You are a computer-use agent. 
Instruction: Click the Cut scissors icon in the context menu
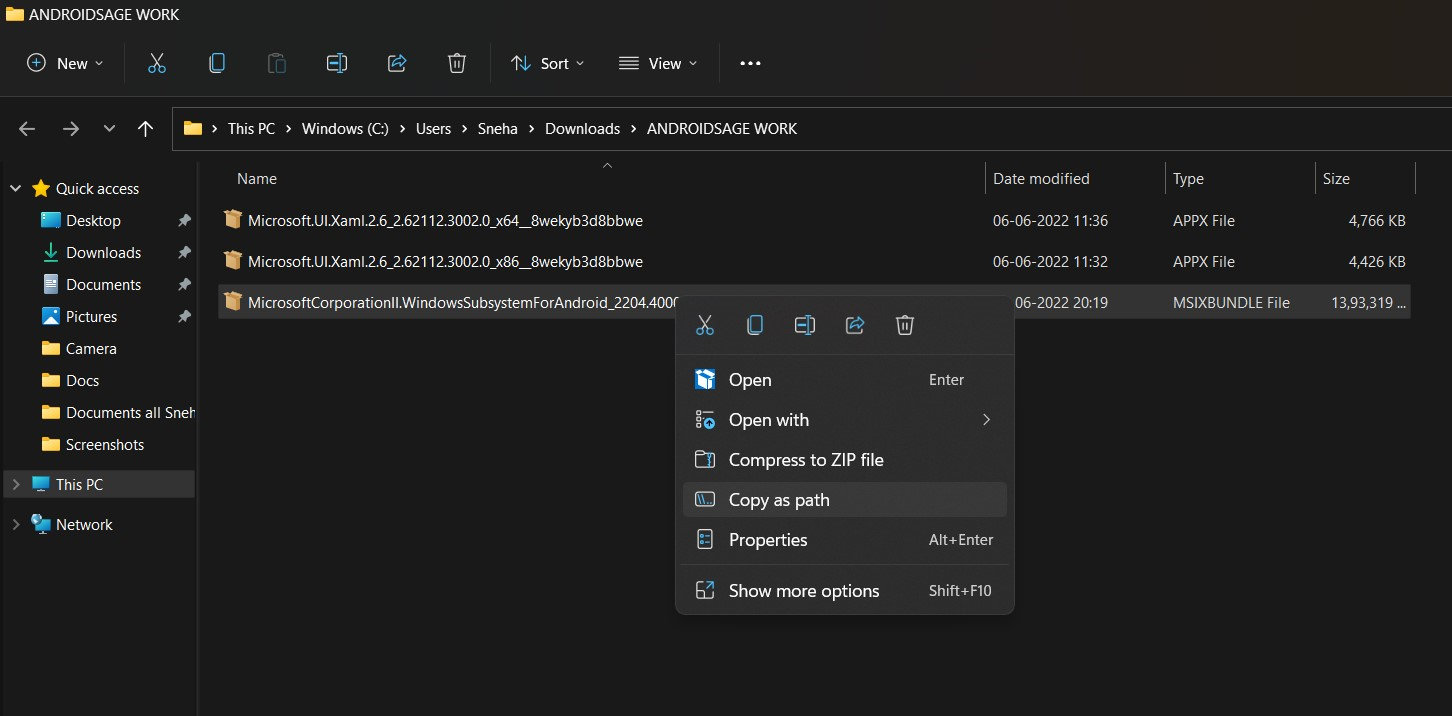click(x=705, y=325)
